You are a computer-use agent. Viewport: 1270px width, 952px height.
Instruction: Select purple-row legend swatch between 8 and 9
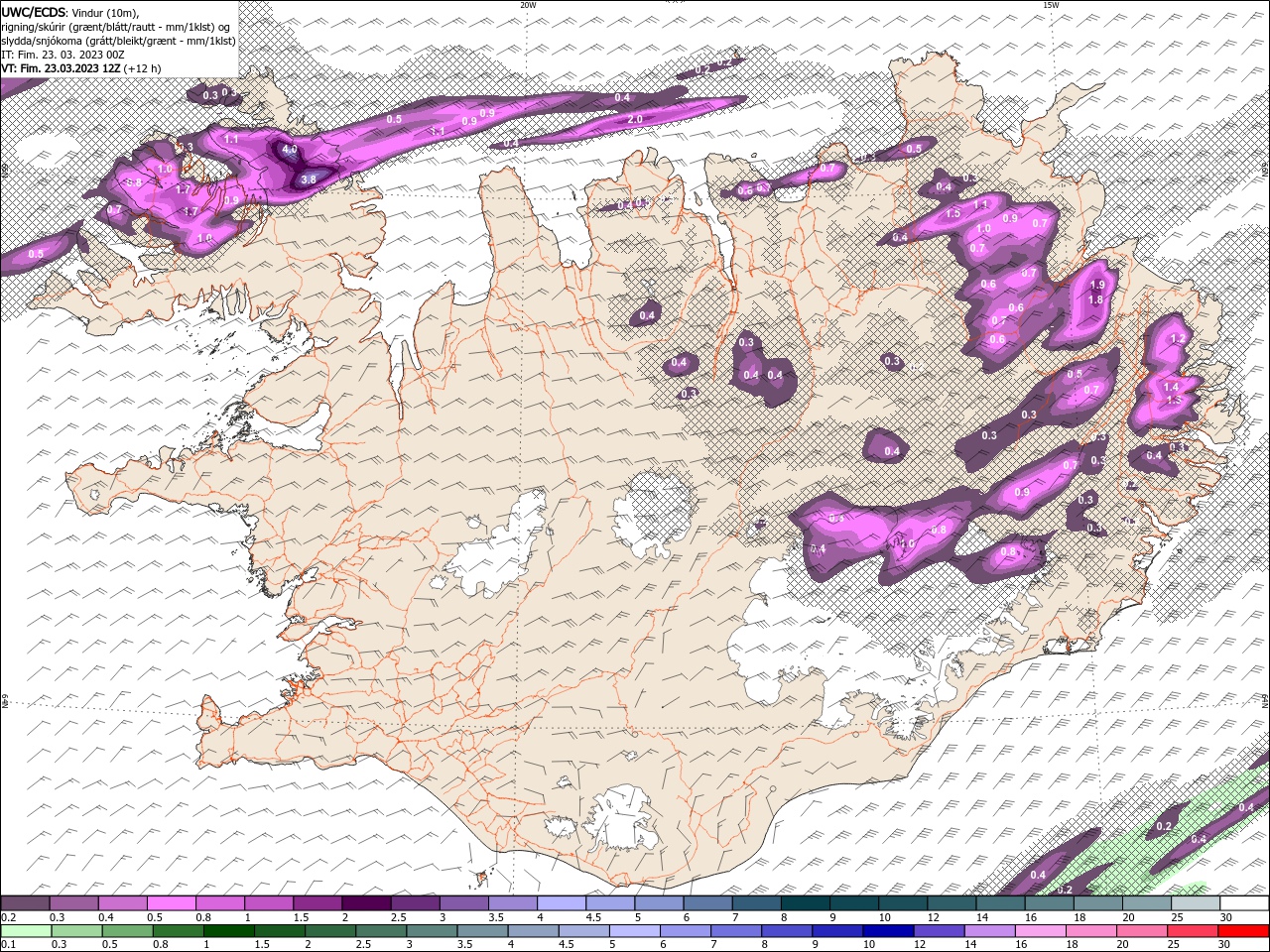click(806, 902)
